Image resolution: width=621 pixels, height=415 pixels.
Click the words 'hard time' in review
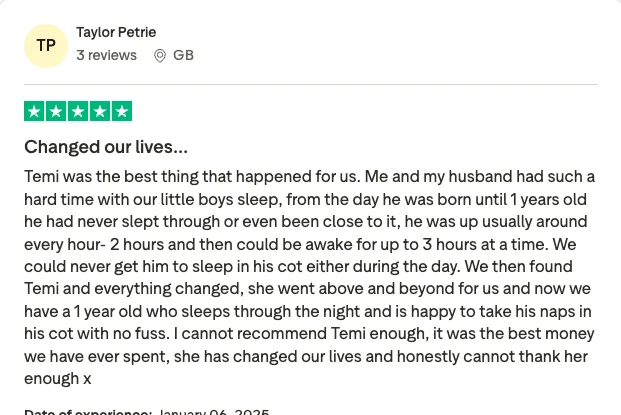[59, 199]
